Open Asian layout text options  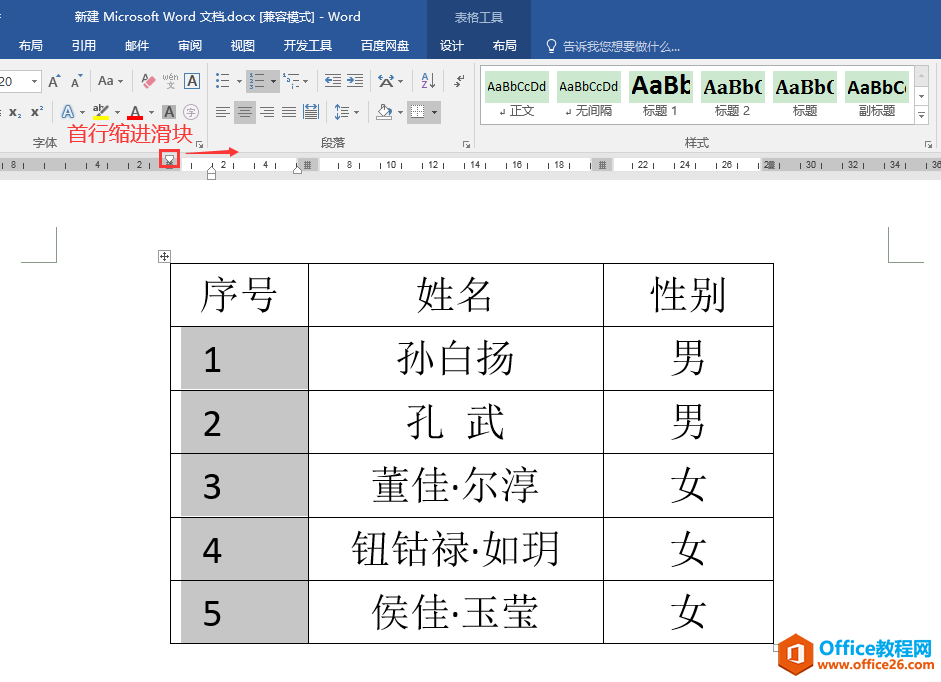(x=386, y=81)
